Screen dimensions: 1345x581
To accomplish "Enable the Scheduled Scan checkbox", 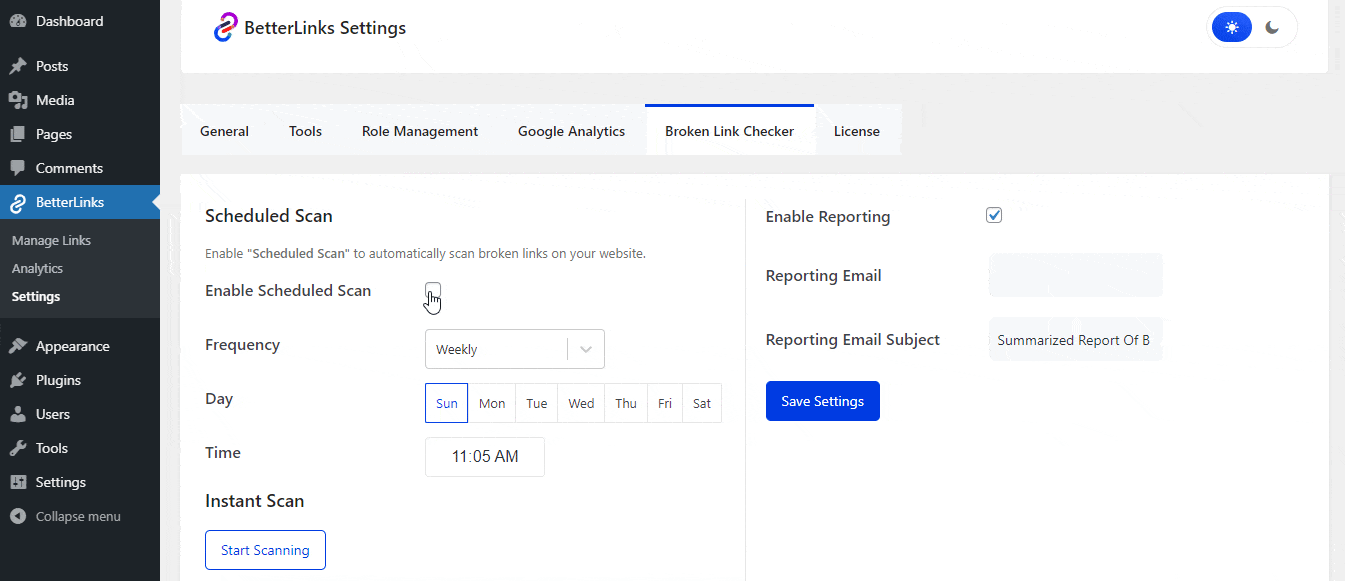I will pos(432,290).
